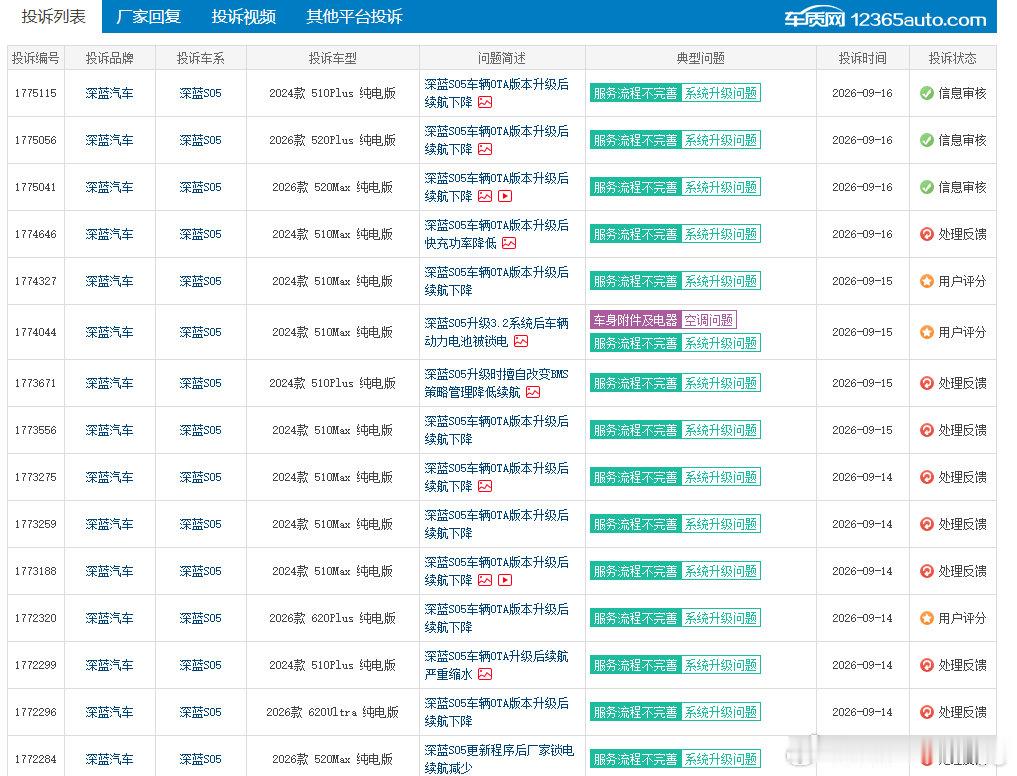
Task: Click video icon of complaint 1773188
Action: (505, 580)
